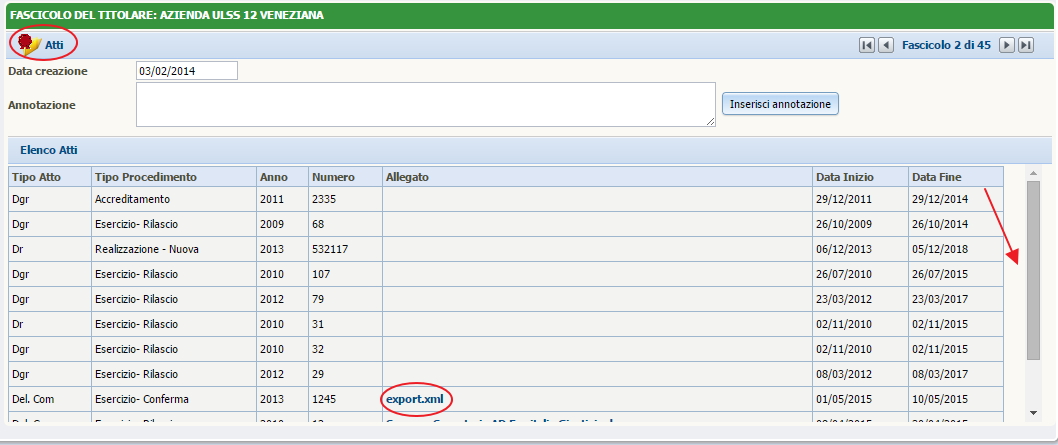Image resolution: width=1058 pixels, height=445 pixels.
Task: Click the Data Fine column header
Action: [x=936, y=177]
